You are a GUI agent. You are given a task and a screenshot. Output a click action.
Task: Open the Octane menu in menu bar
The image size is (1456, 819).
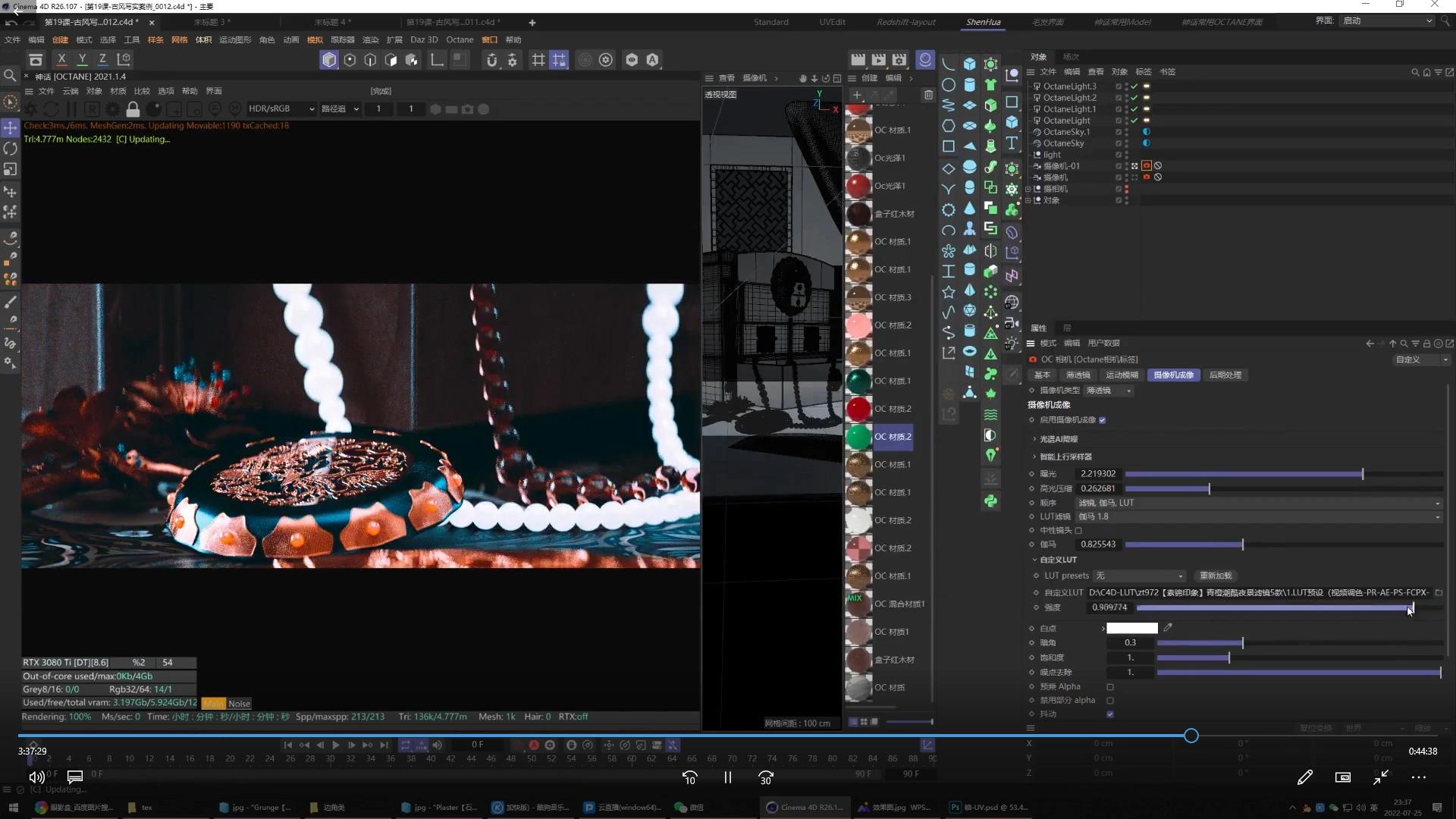(x=459, y=40)
